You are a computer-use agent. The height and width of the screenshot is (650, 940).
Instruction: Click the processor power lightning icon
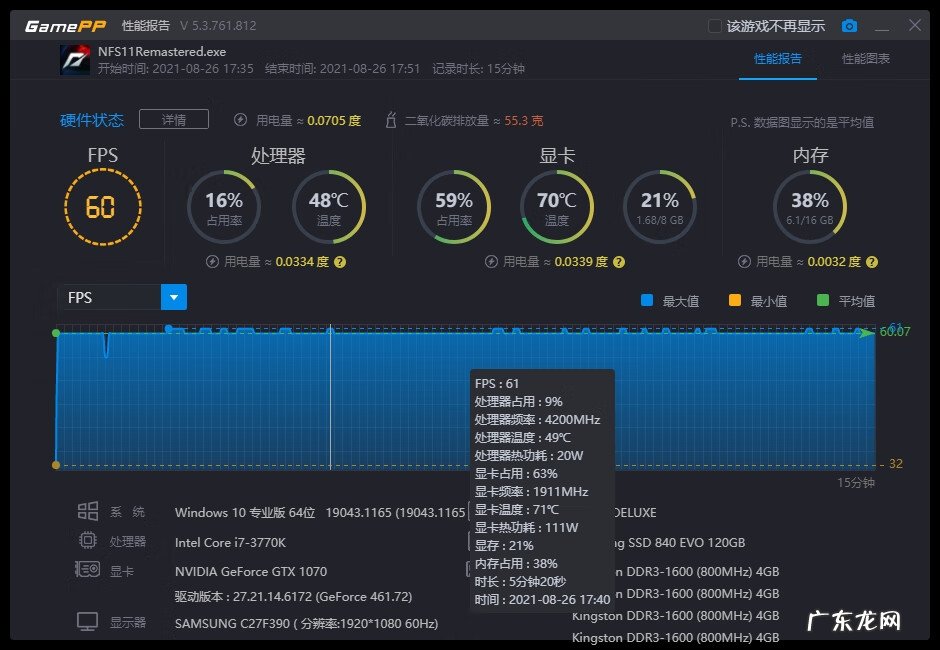click(212, 262)
